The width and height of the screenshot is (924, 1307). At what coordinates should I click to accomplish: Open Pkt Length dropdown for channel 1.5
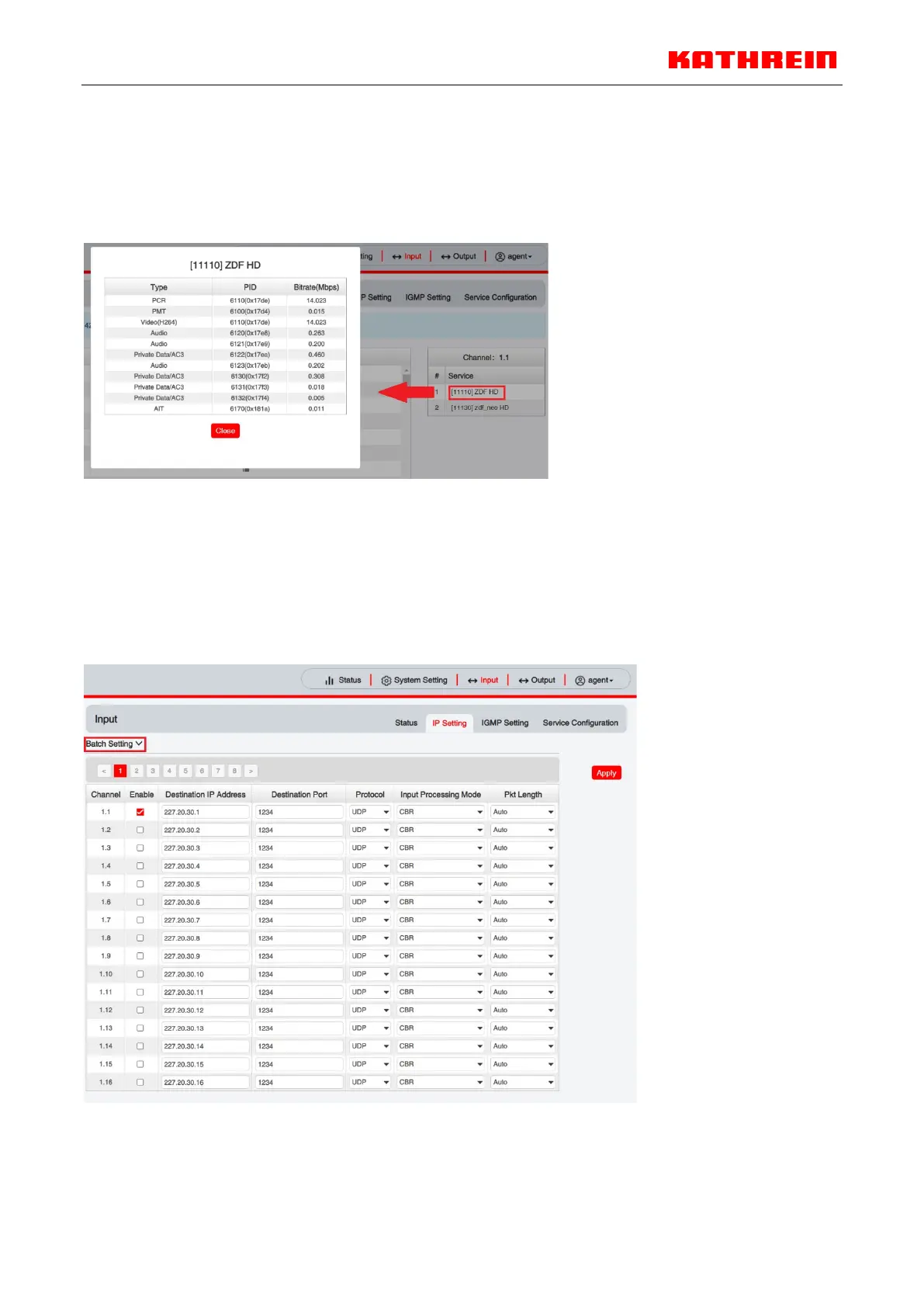point(524,885)
